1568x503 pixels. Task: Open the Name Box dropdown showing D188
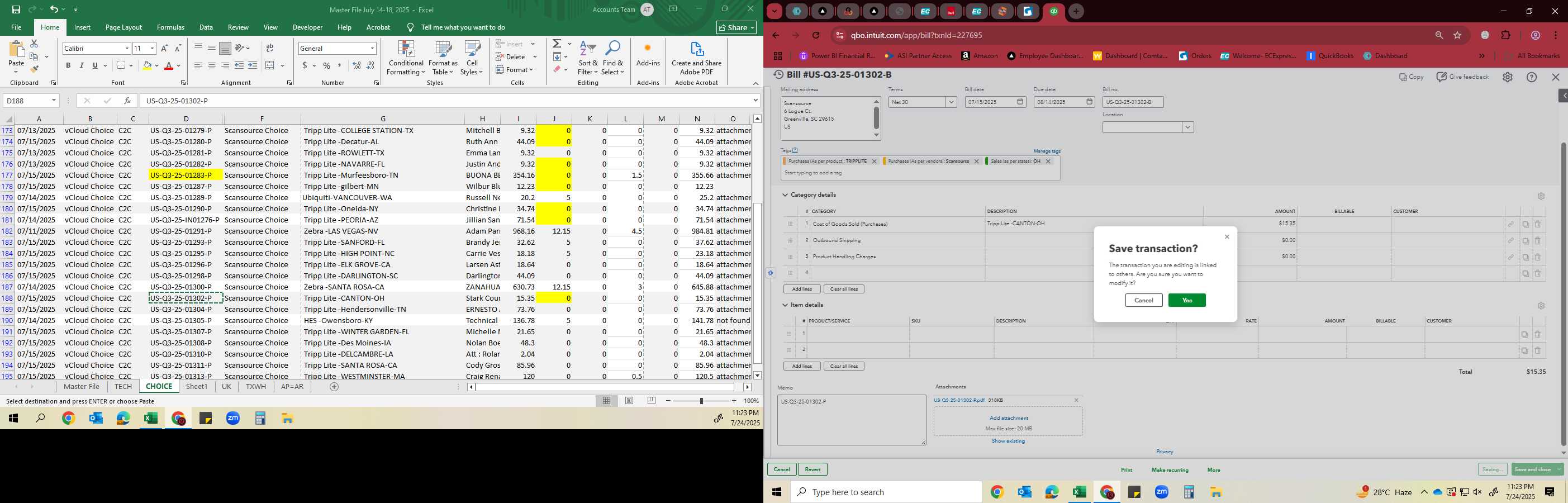tap(54, 101)
